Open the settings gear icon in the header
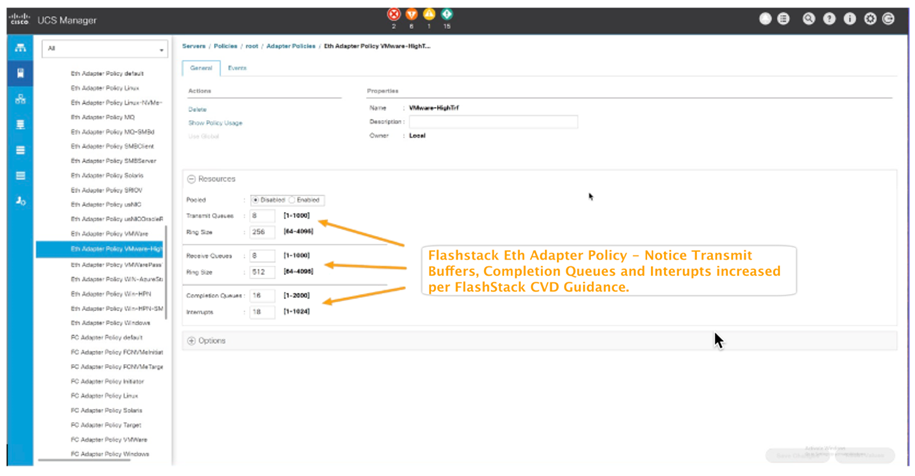This screenshot has height=476, width=915. tap(870, 19)
